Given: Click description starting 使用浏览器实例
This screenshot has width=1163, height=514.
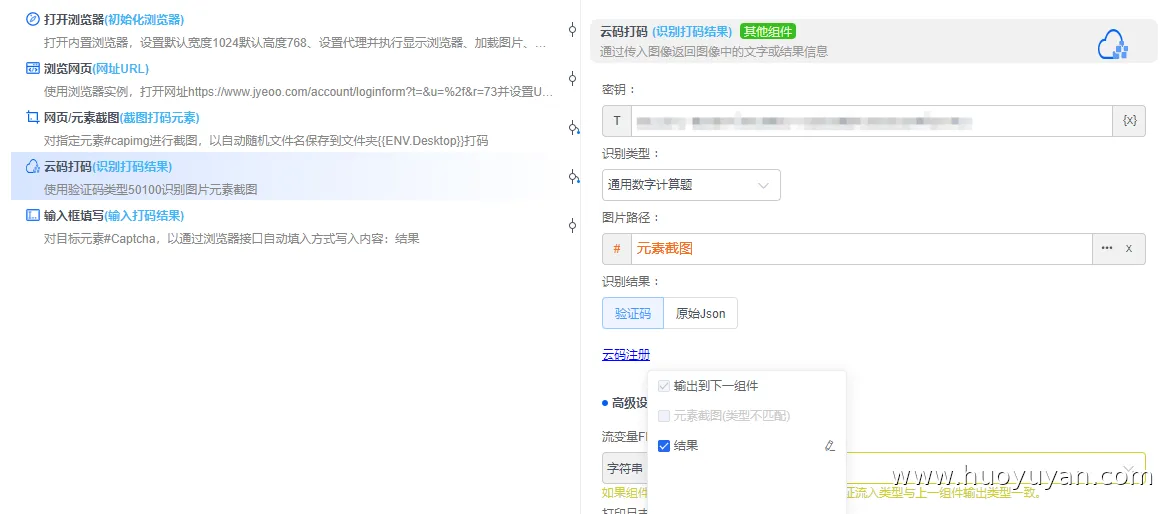Looking at the screenshot, I should point(298,92).
